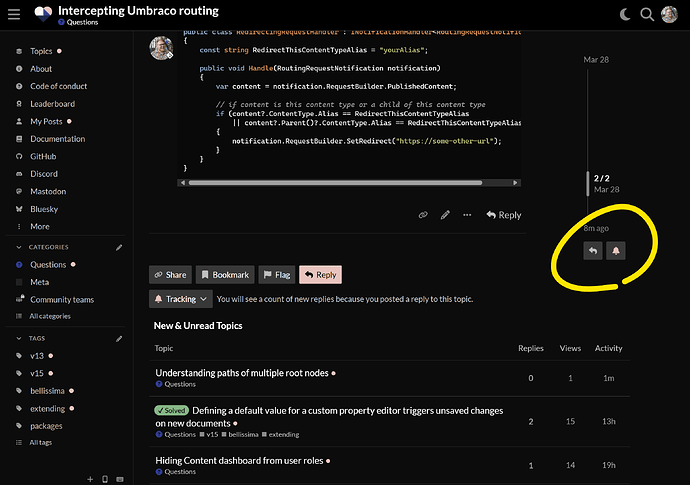Image resolution: width=690 pixels, height=485 pixels.
Task: Open Questions category link under title
Action: point(78,22)
